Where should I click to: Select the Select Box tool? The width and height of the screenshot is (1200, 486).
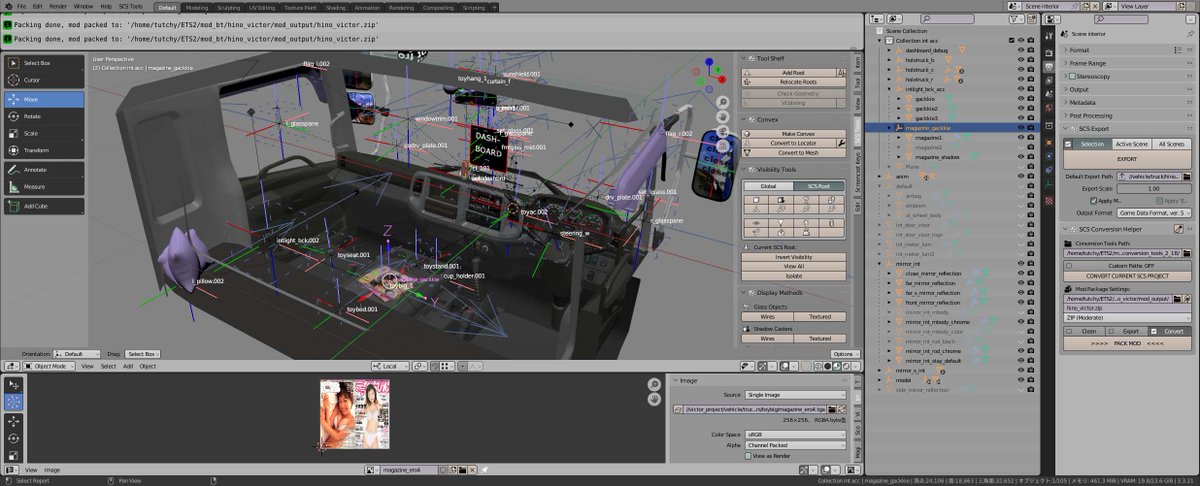point(43,62)
